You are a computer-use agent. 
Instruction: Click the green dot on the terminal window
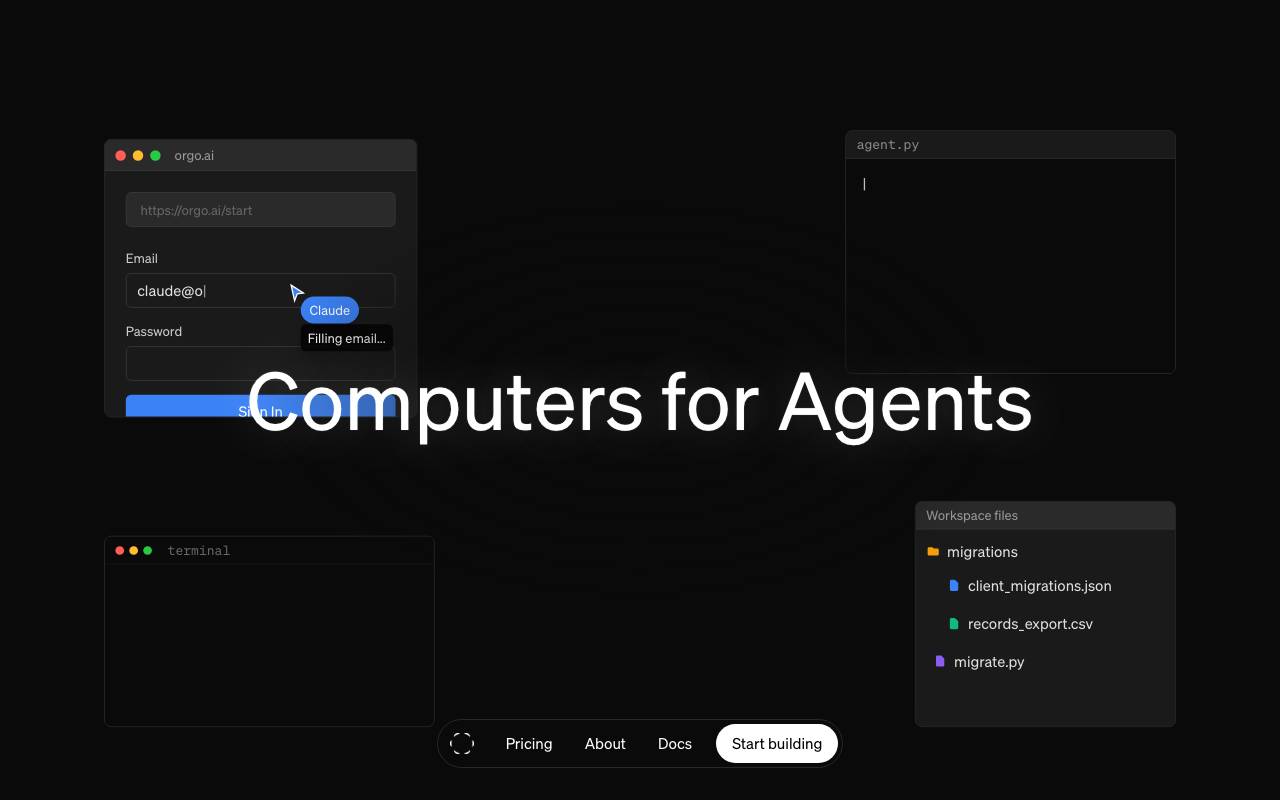point(148,551)
